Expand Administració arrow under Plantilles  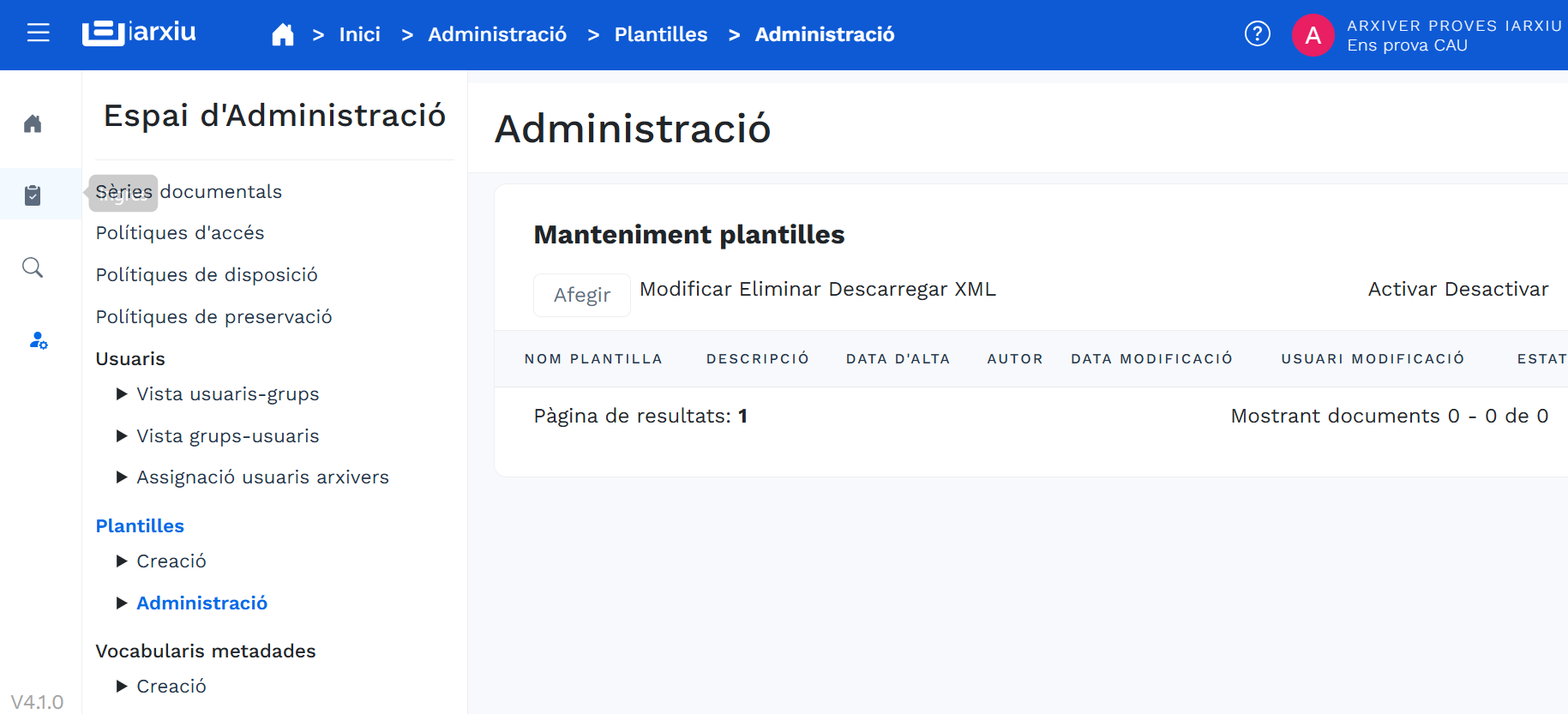[122, 603]
